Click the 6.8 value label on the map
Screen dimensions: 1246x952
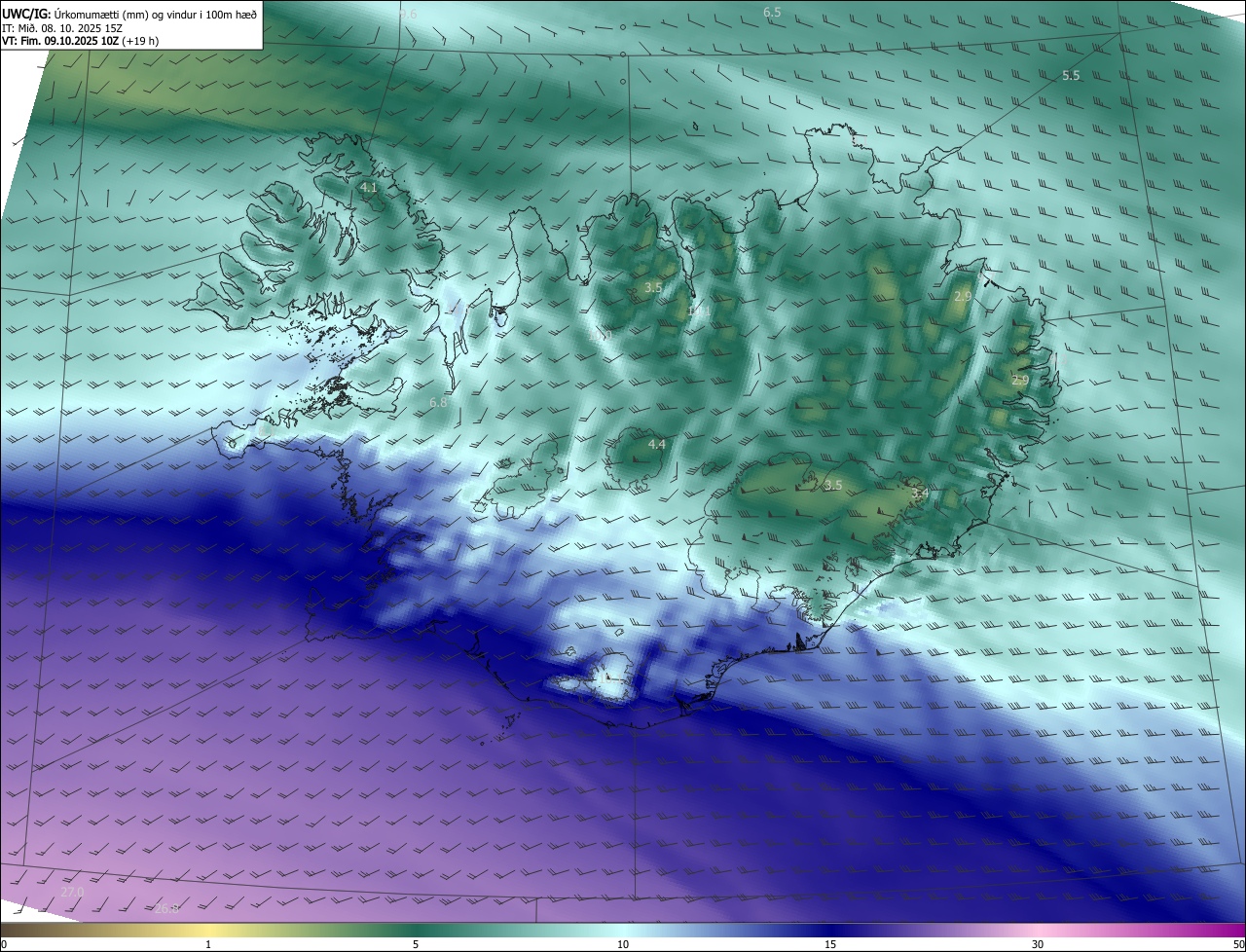point(438,402)
